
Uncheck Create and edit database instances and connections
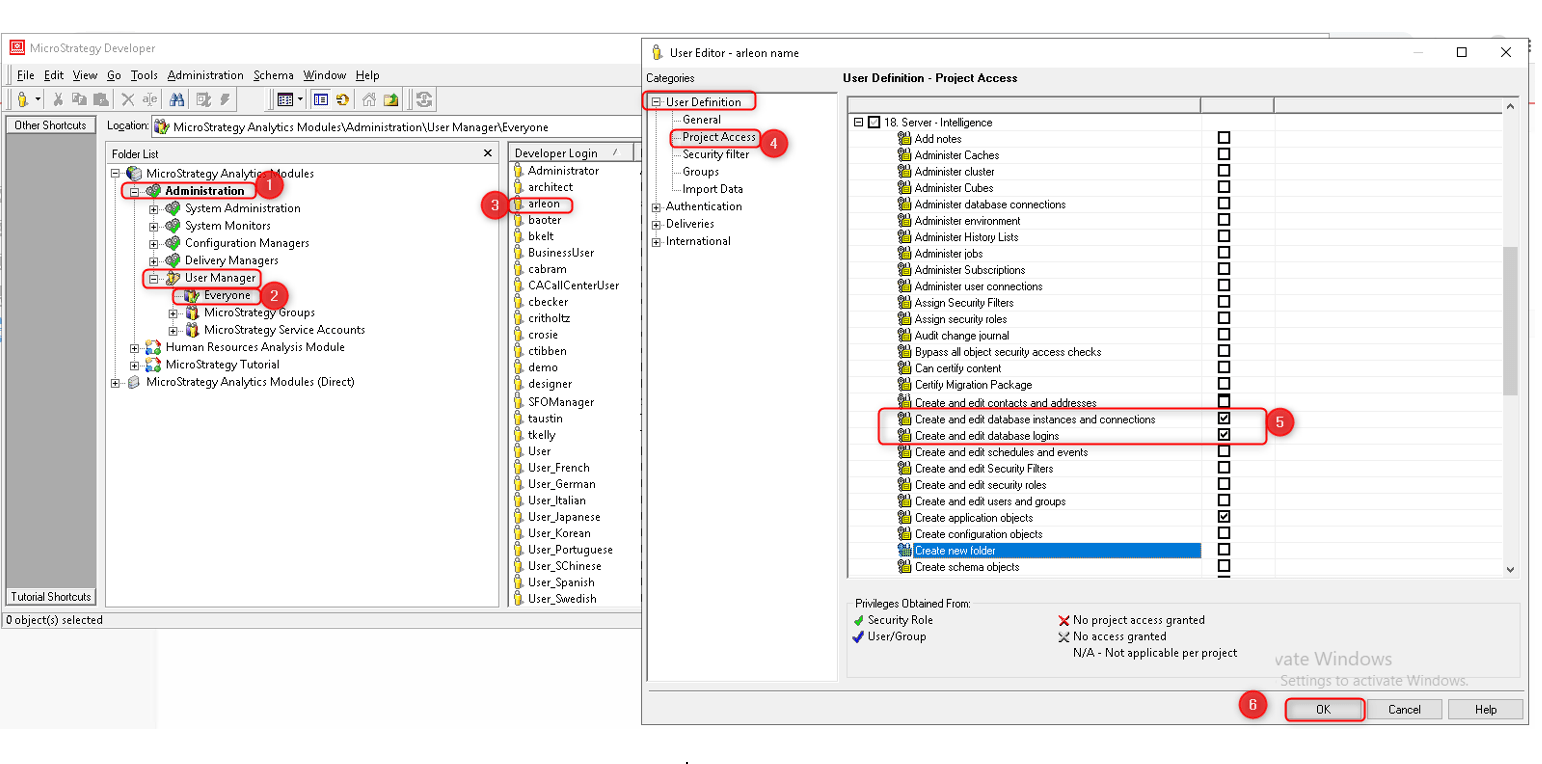[x=1223, y=418]
